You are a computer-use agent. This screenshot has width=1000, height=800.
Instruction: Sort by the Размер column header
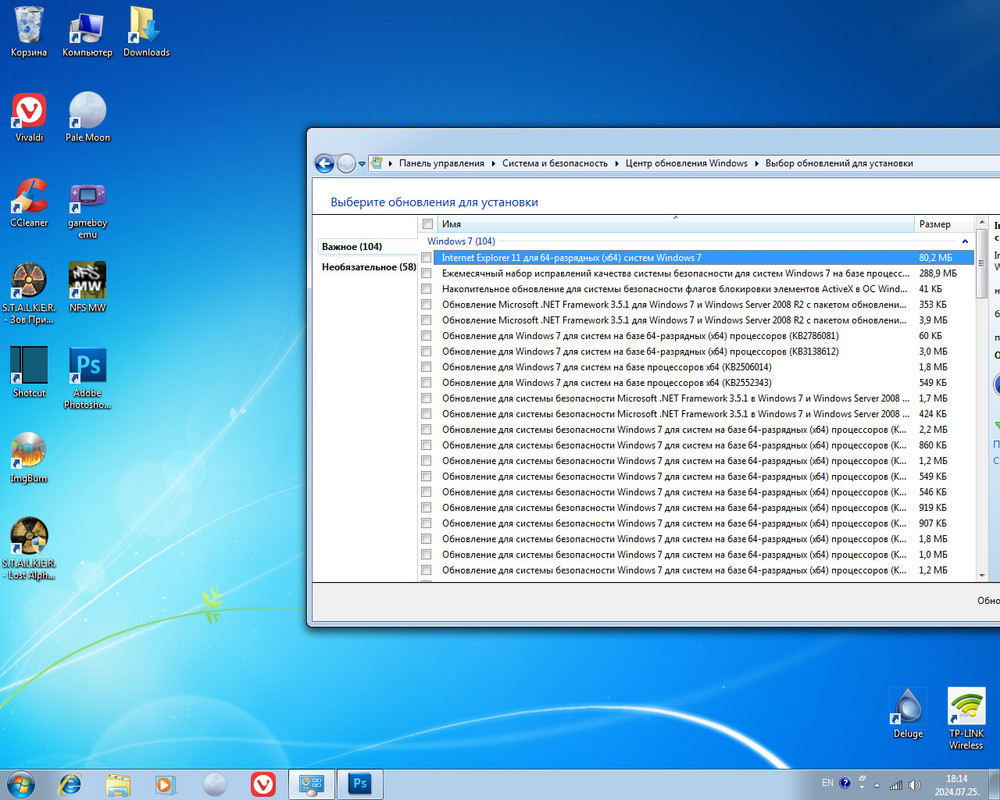(x=944, y=224)
